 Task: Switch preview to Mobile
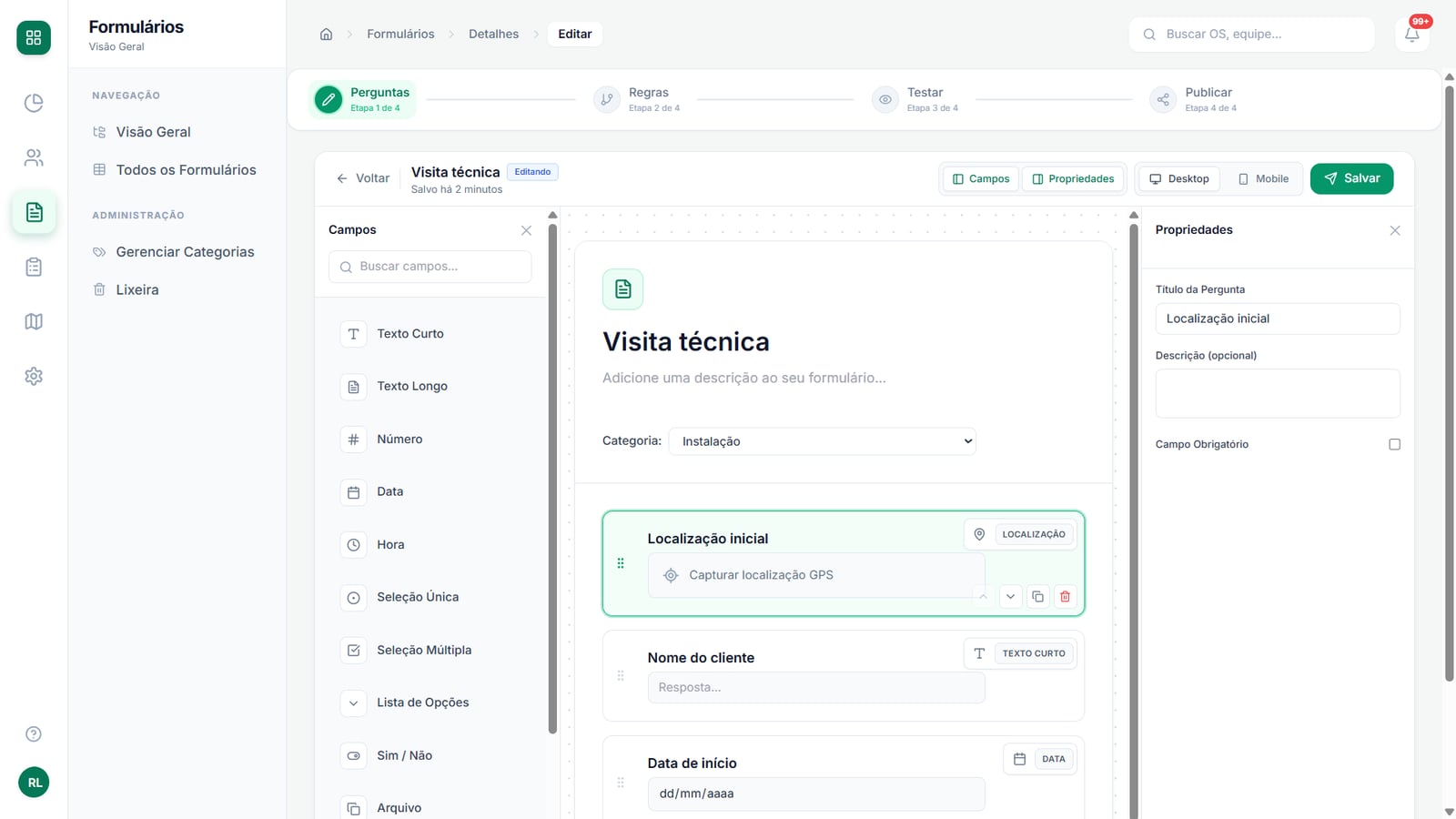(x=1263, y=178)
